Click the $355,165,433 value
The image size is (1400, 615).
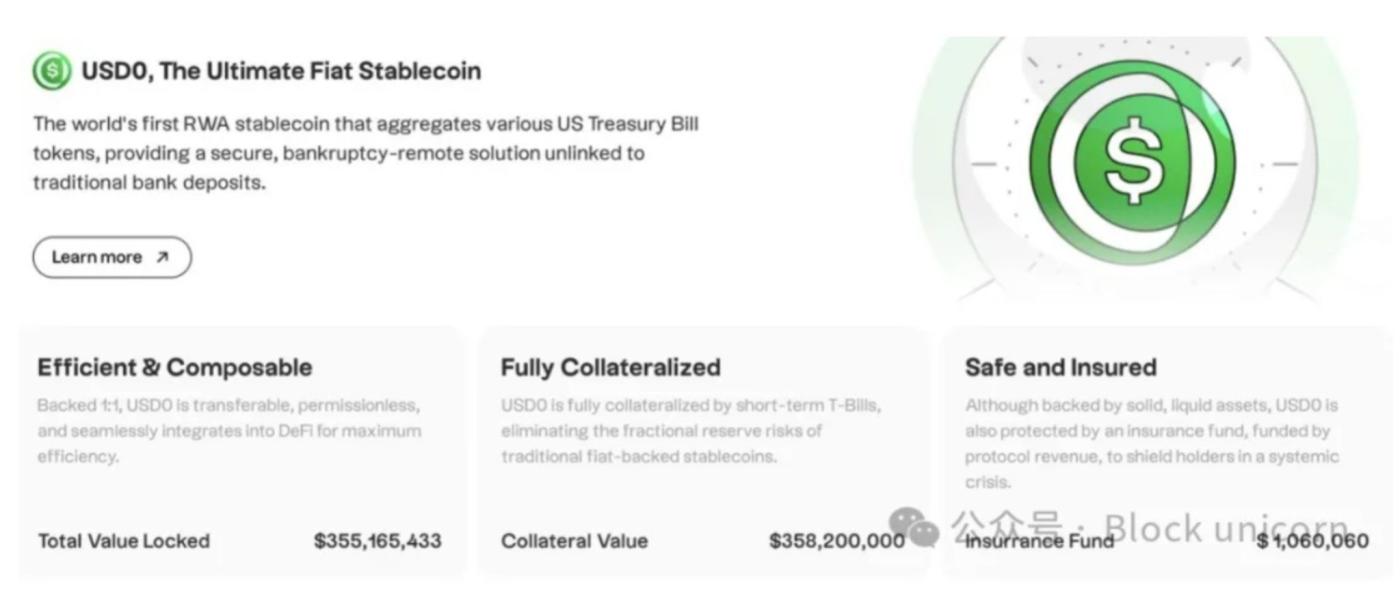tap(377, 541)
